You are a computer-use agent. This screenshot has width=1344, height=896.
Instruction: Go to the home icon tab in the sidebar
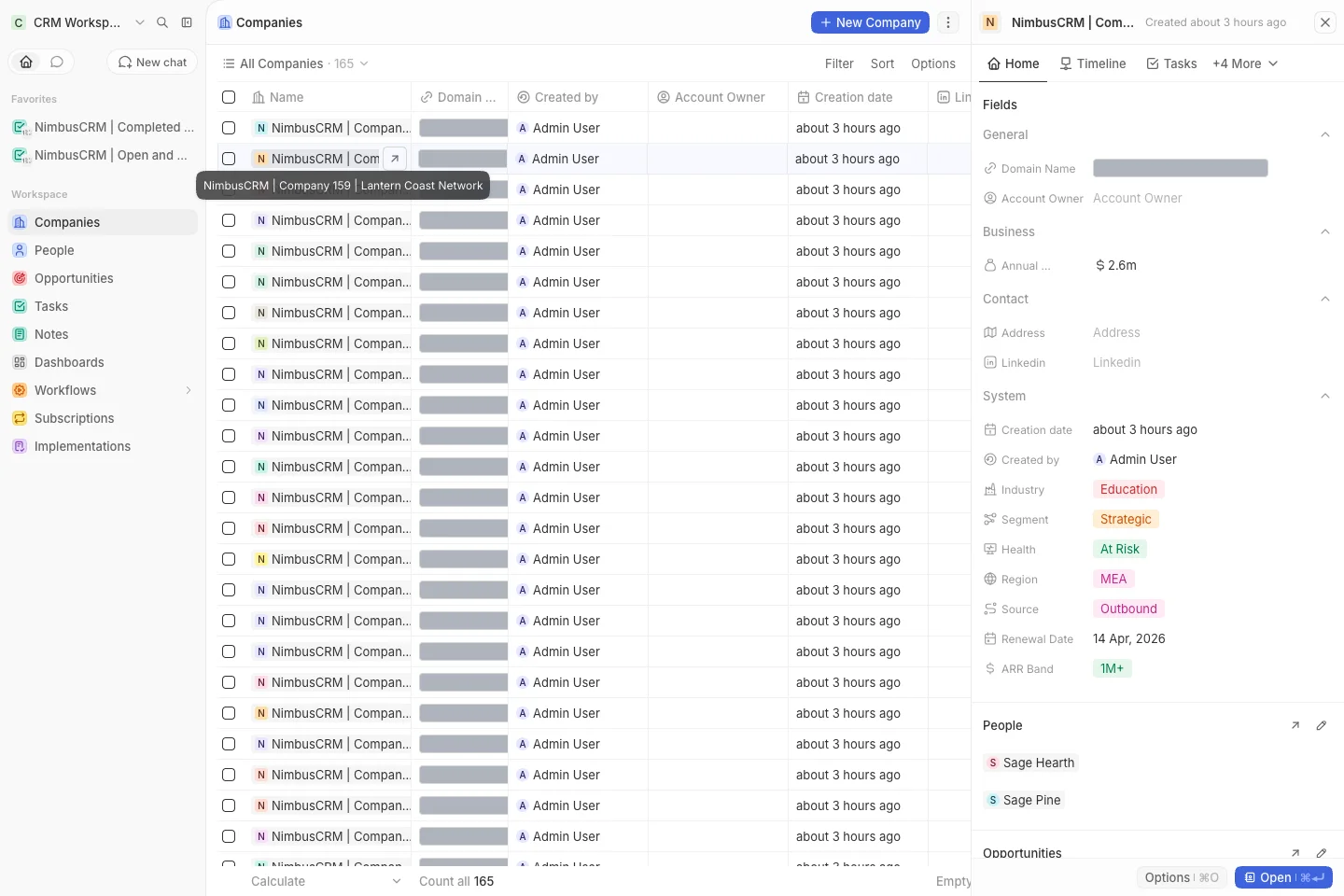click(x=26, y=62)
